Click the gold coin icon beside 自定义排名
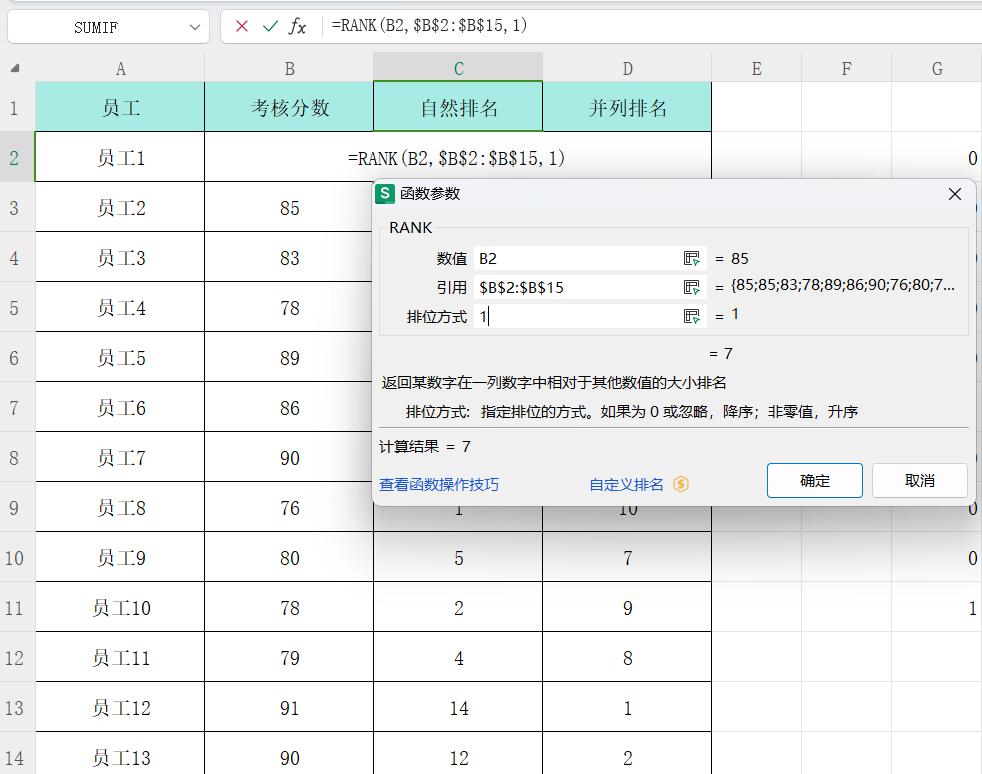Screen dimensions: 982x774 click(x=681, y=484)
